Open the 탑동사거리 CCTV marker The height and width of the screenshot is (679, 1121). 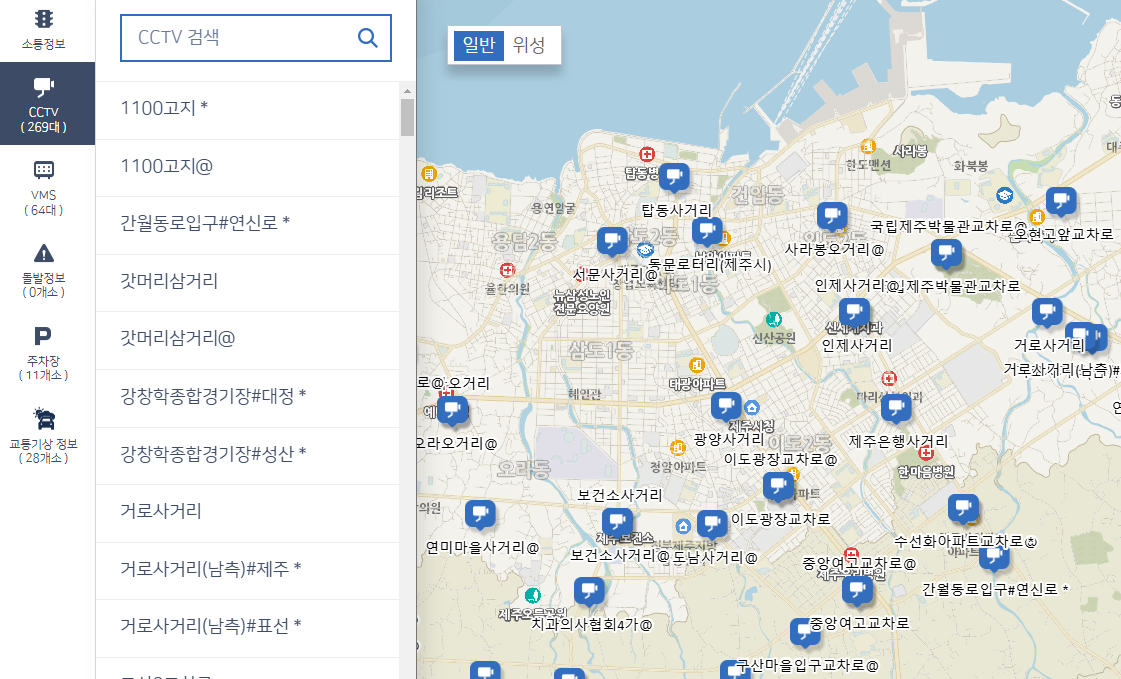point(673,177)
